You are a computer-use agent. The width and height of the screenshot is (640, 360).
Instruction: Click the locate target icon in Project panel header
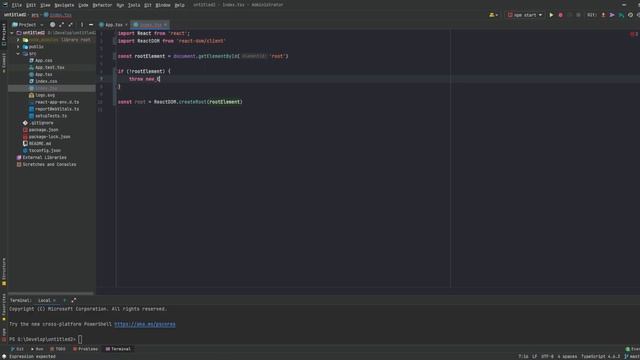tap(52, 25)
